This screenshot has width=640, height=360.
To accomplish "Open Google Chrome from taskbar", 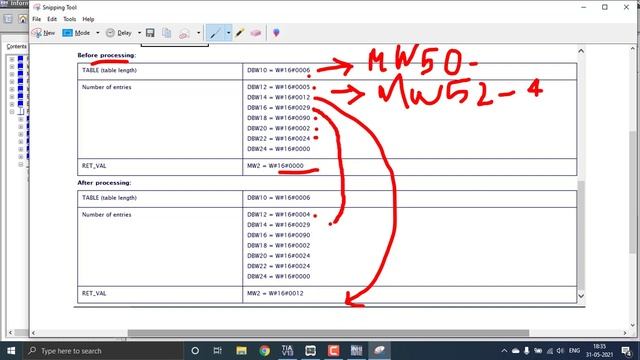I will pos(264,351).
